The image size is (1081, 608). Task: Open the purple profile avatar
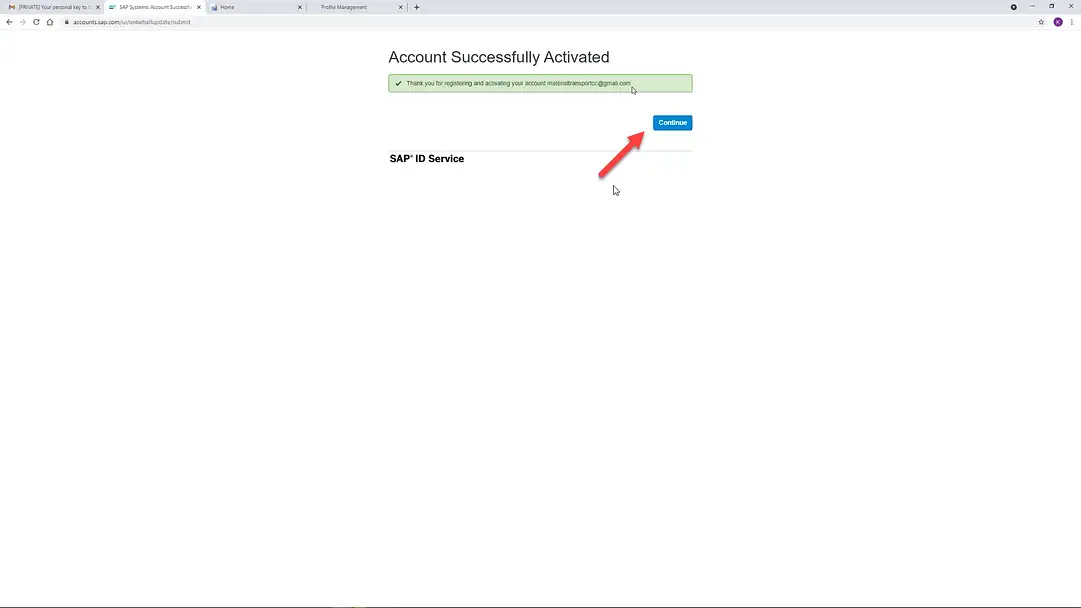pos(1058,22)
